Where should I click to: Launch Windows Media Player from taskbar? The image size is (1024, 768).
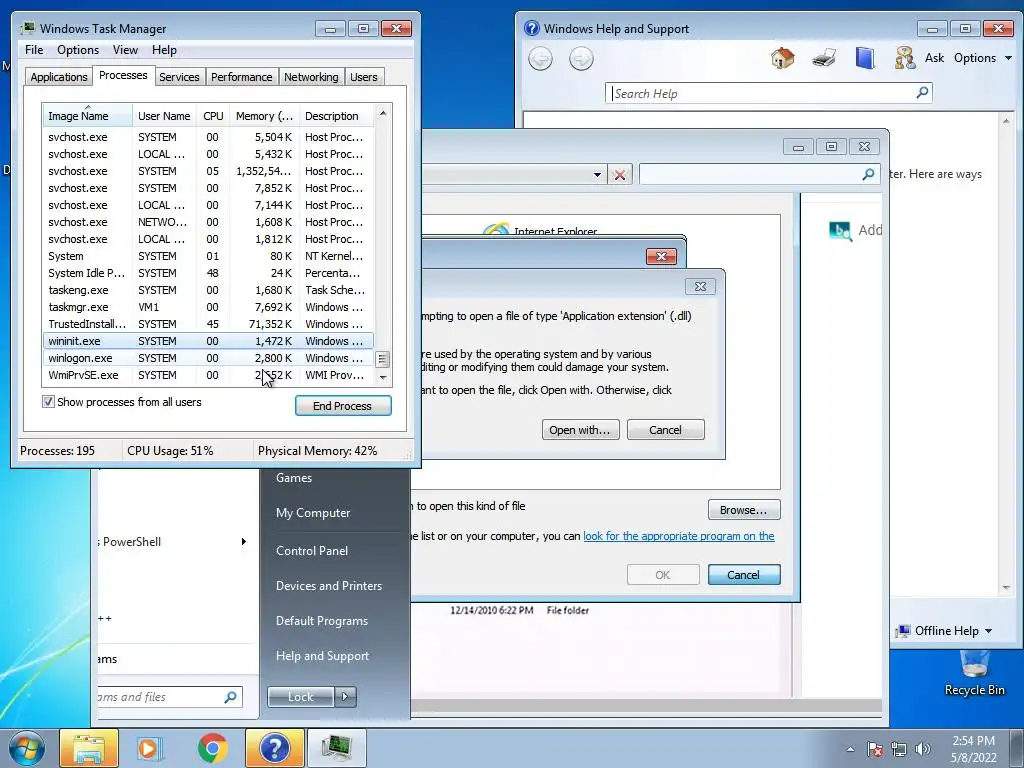[x=150, y=748]
